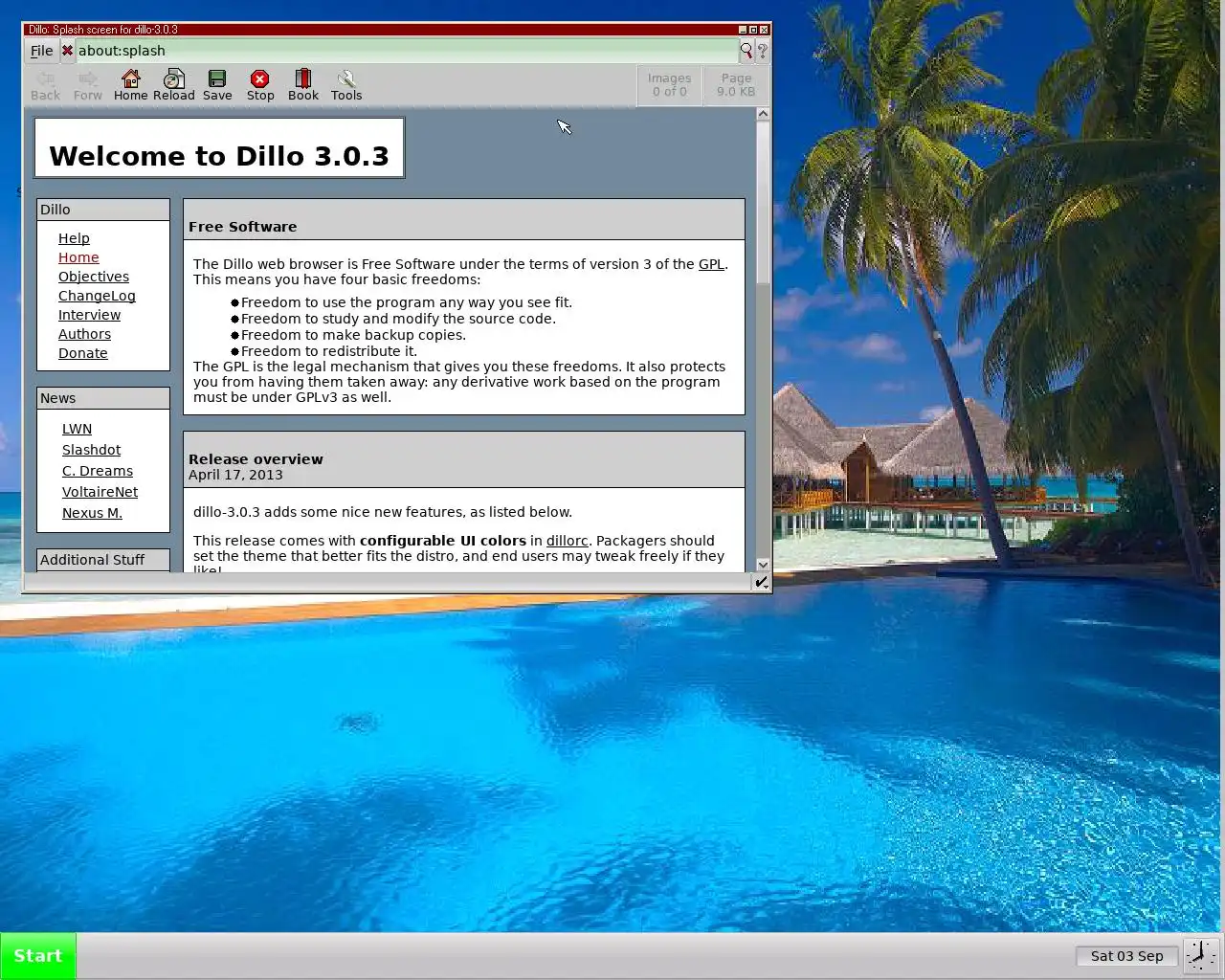The image size is (1225, 980).
Task: Click the vertical scrollbar thumb
Action: (763, 202)
